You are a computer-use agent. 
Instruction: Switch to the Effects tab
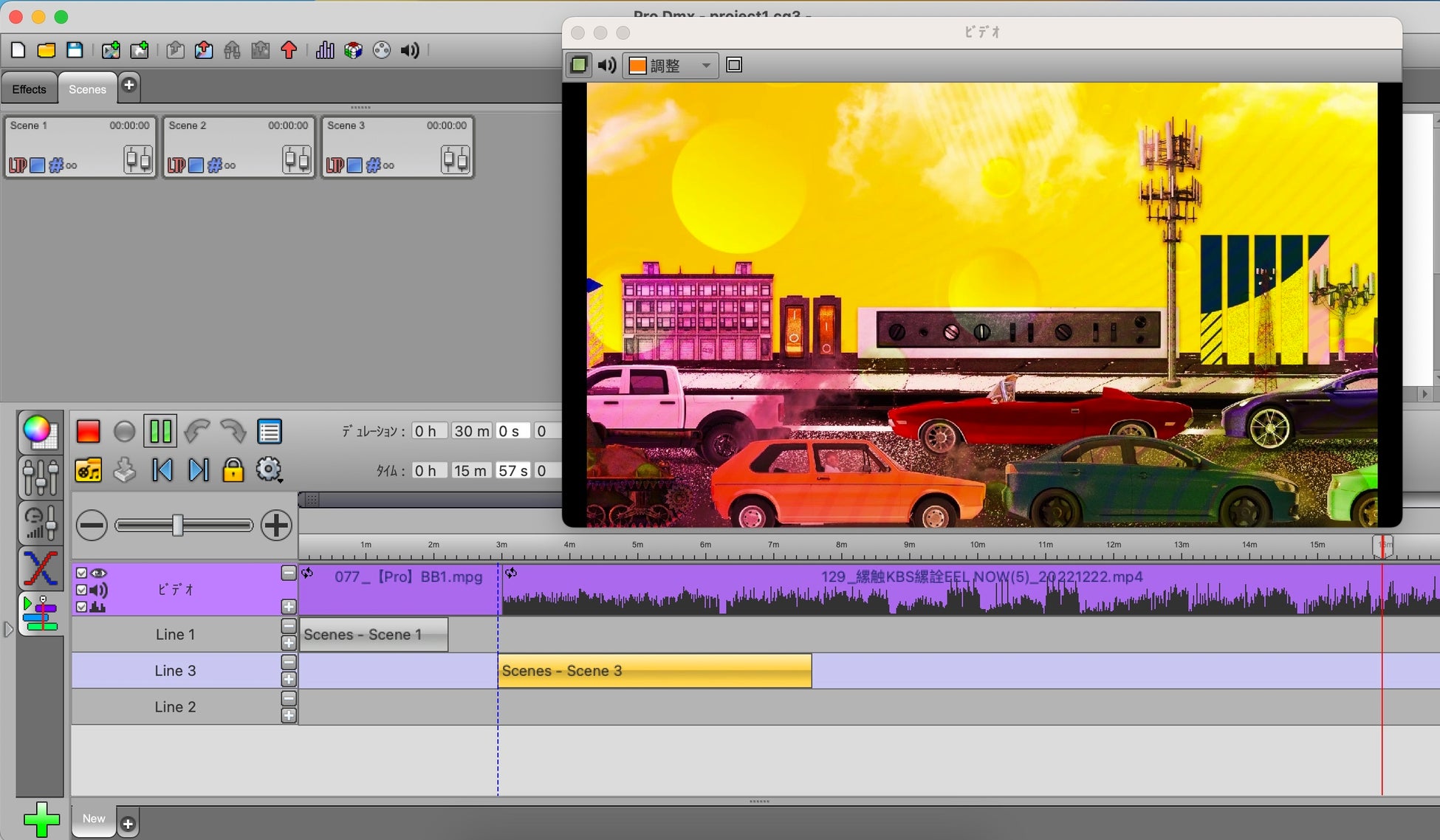(x=29, y=89)
